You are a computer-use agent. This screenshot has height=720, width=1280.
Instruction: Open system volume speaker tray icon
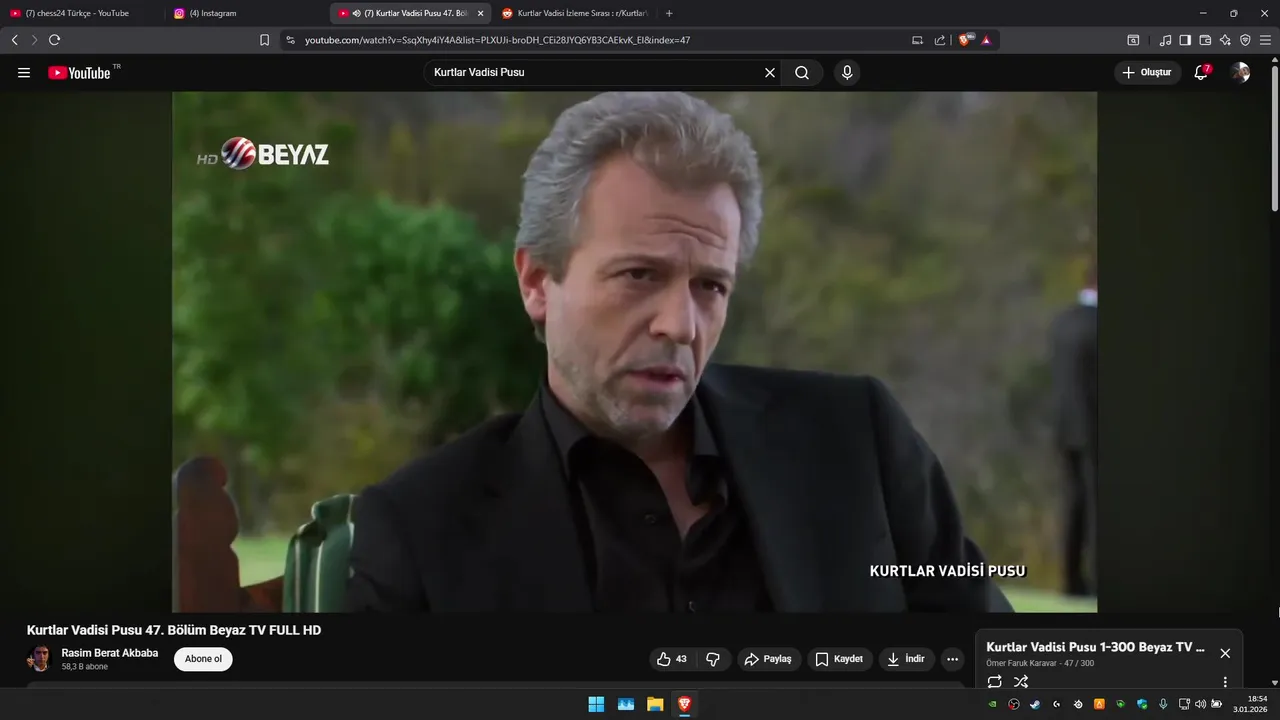[x=1200, y=704]
